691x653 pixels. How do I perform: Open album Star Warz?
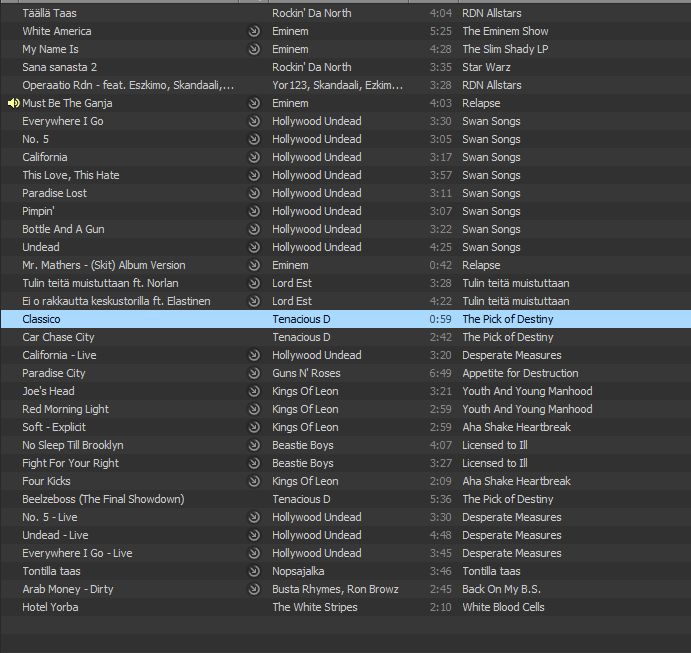click(x=486, y=67)
